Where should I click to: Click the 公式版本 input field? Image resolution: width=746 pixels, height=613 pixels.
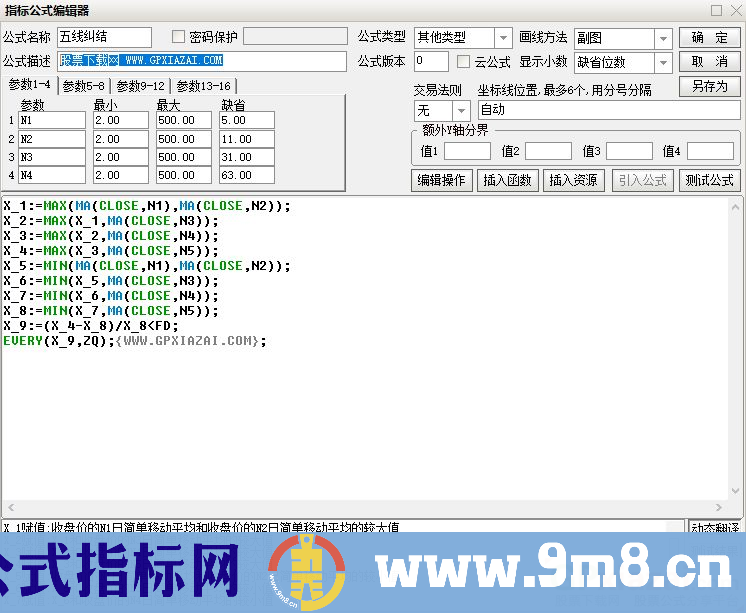[431, 61]
